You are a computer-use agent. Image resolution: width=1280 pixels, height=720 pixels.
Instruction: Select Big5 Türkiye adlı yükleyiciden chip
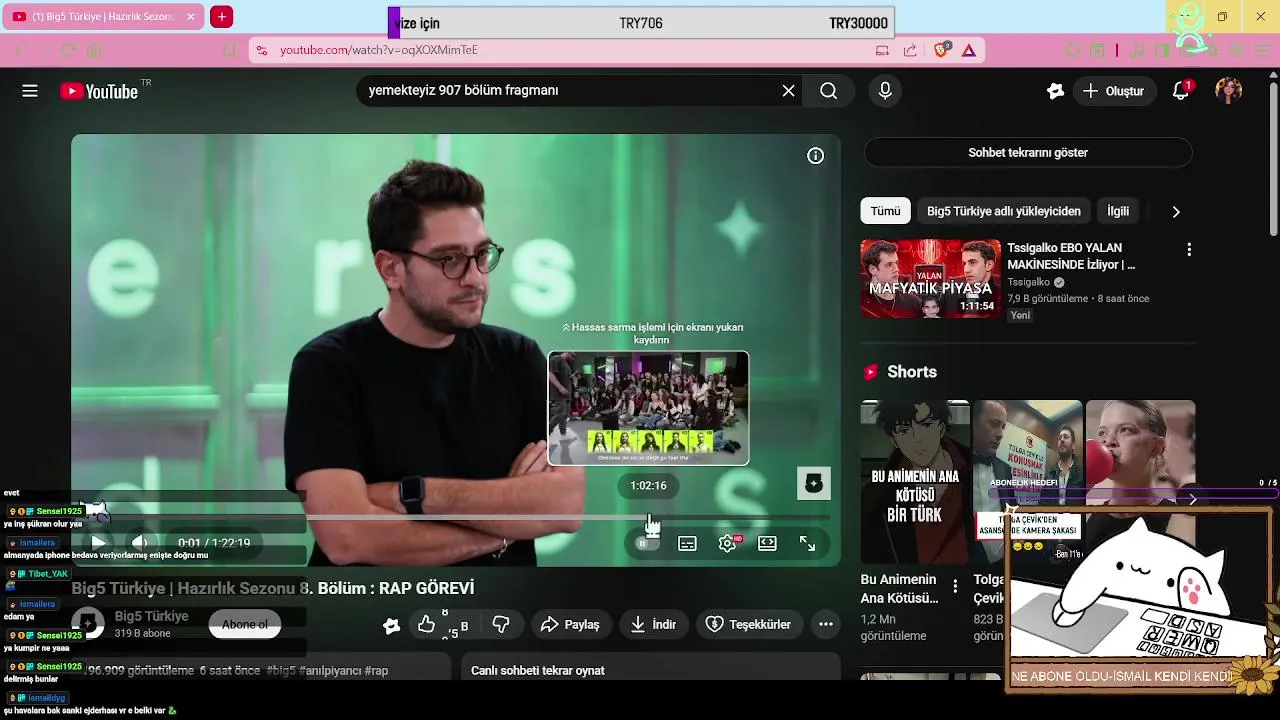coord(1004,211)
